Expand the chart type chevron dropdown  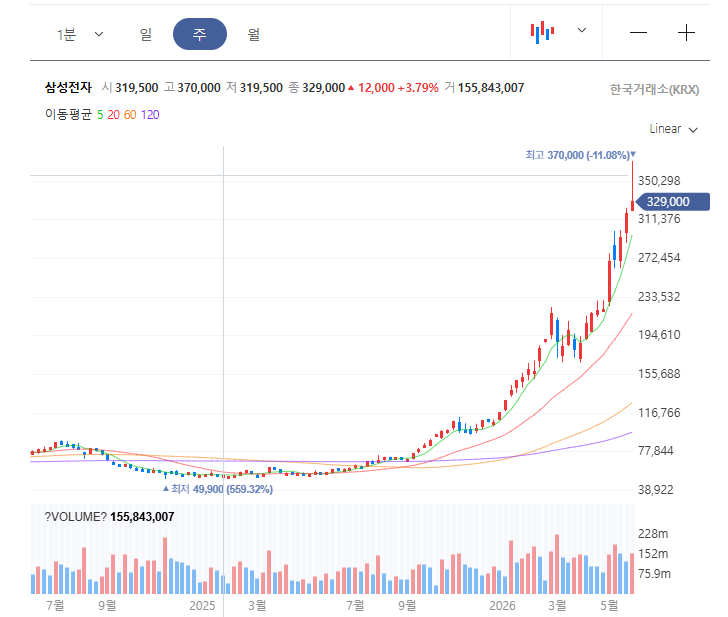click(582, 30)
